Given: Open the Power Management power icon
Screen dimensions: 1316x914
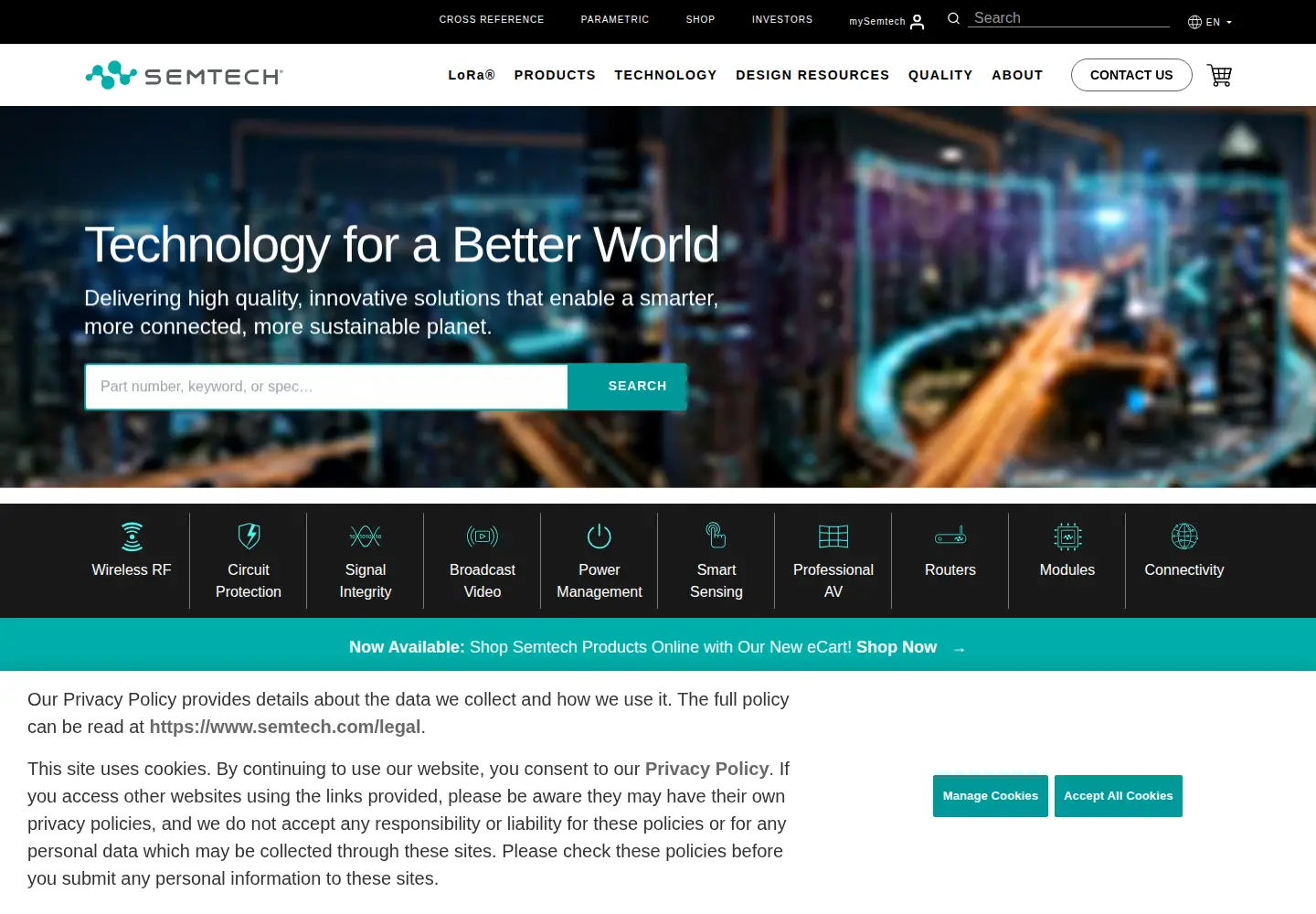Looking at the screenshot, I should click(x=600, y=536).
